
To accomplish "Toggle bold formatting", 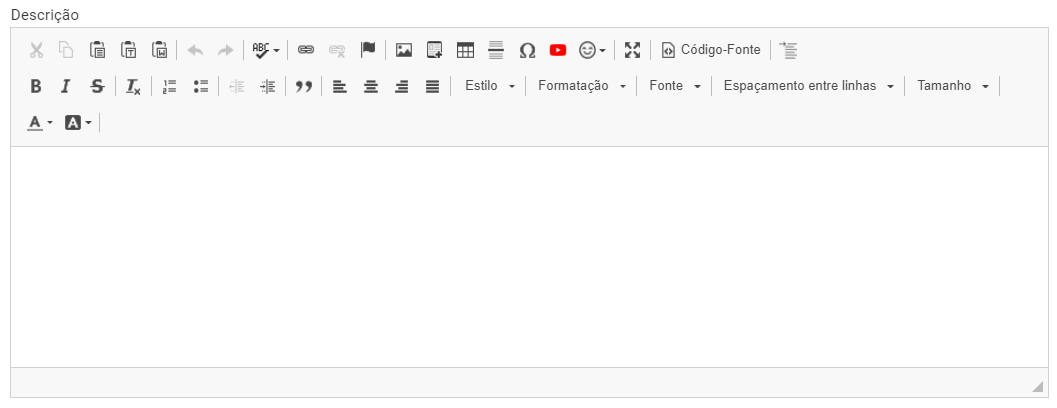I will (x=36, y=86).
